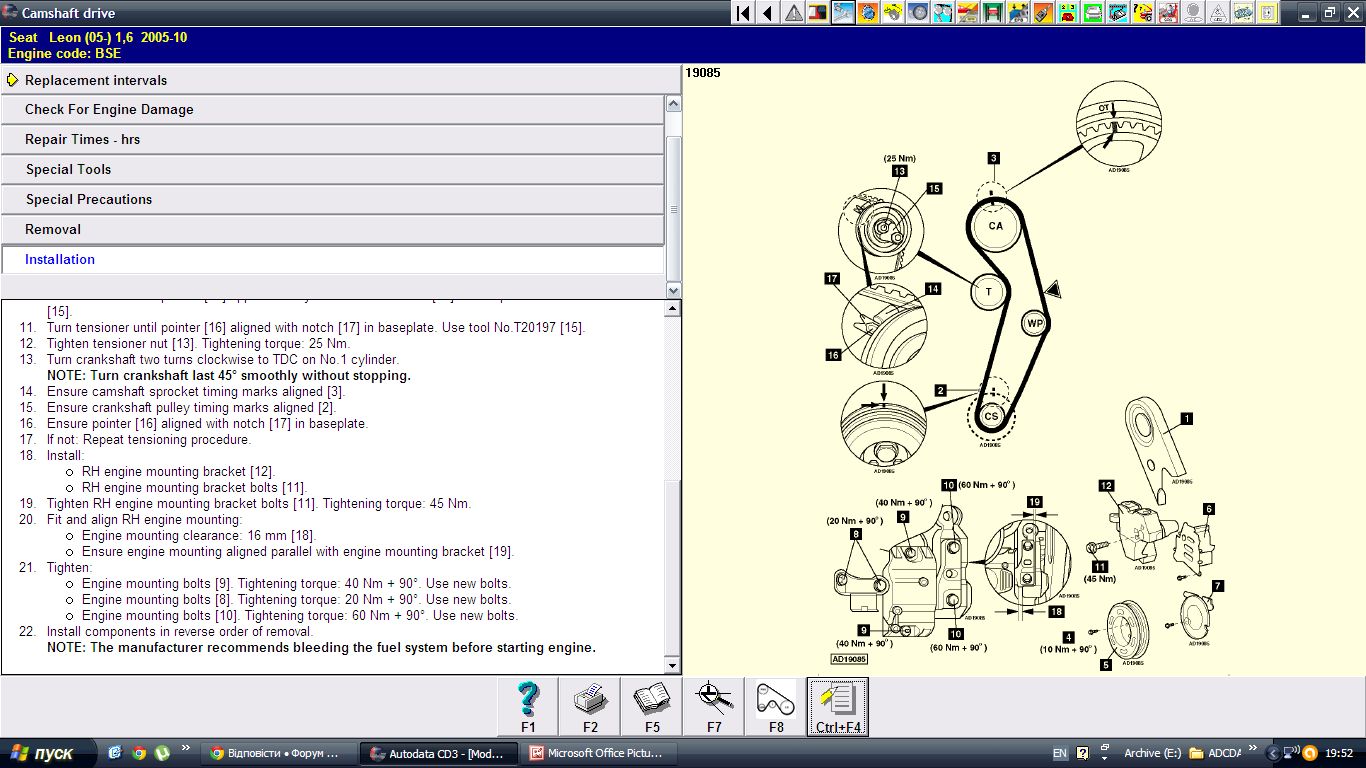Screen dimensions: 1366x768
Task: Click the section list scrollbar thumb
Action: [x=673, y=209]
